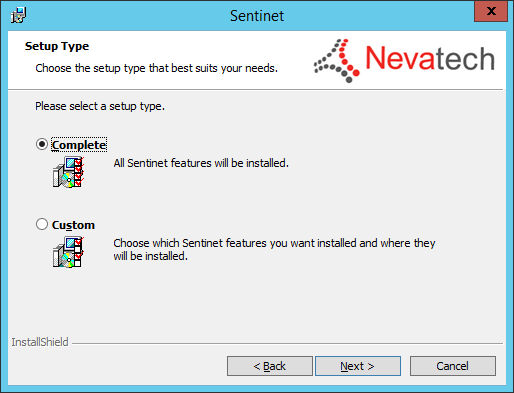The height and width of the screenshot is (393, 514).
Task: Click the 'Please select a setup type' prompt
Action: click(x=100, y=106)
